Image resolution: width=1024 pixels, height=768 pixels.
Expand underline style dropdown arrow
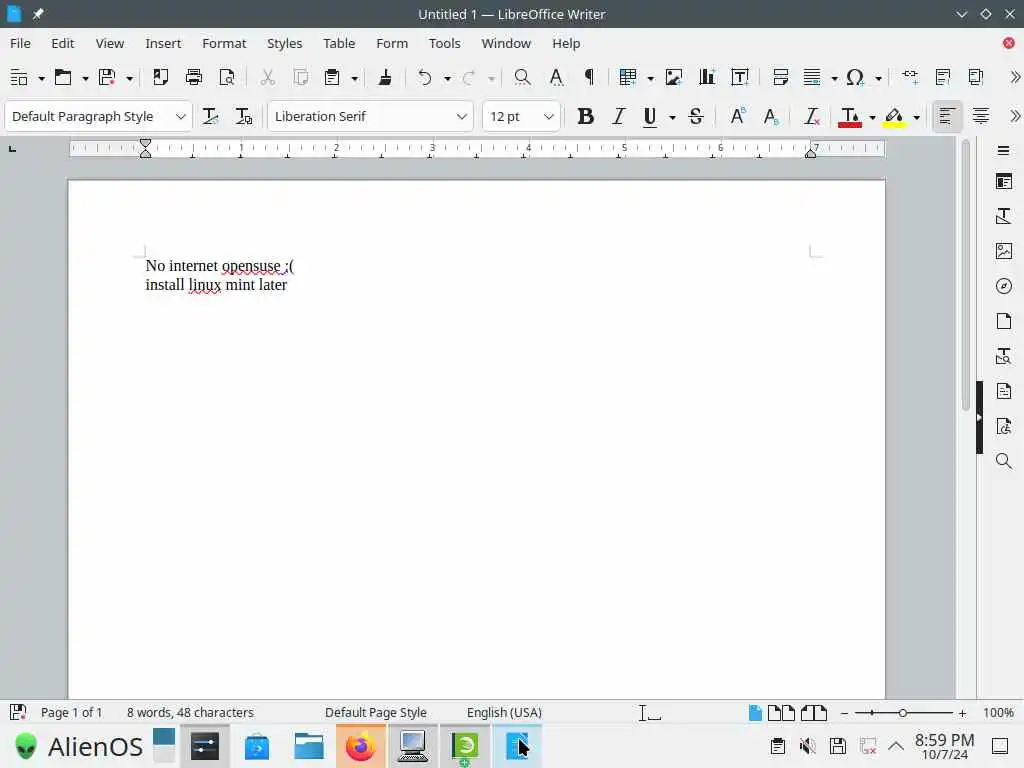tap(672, 117)
